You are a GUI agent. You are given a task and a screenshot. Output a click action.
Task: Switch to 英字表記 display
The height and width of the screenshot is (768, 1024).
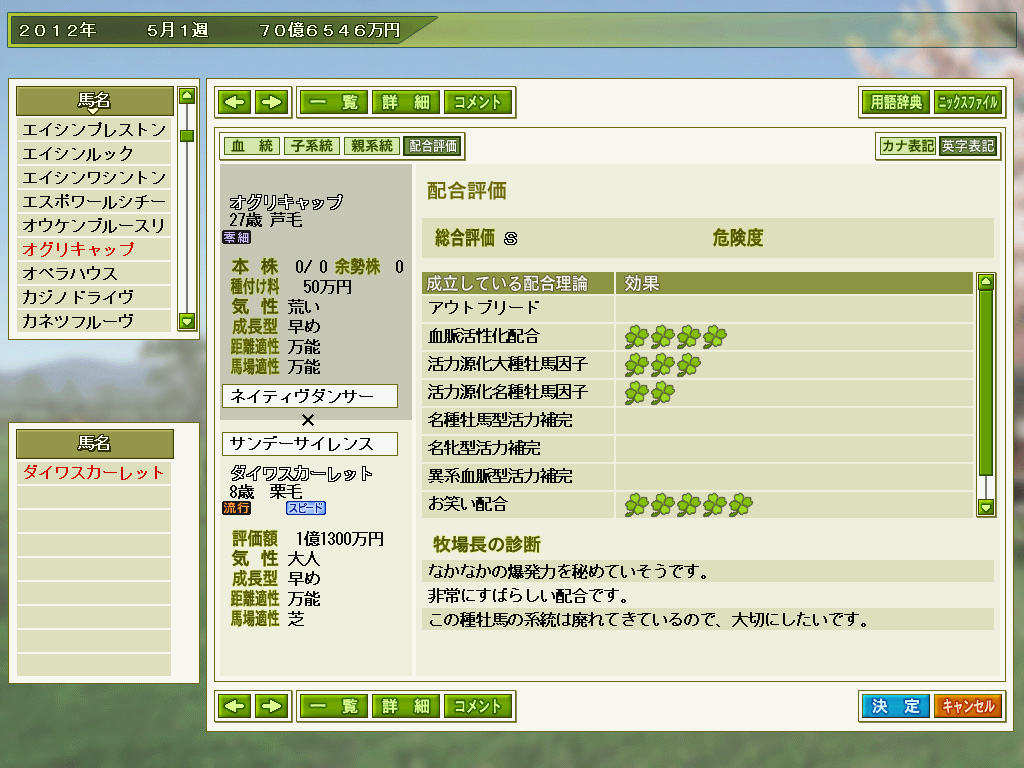point(967,146)
